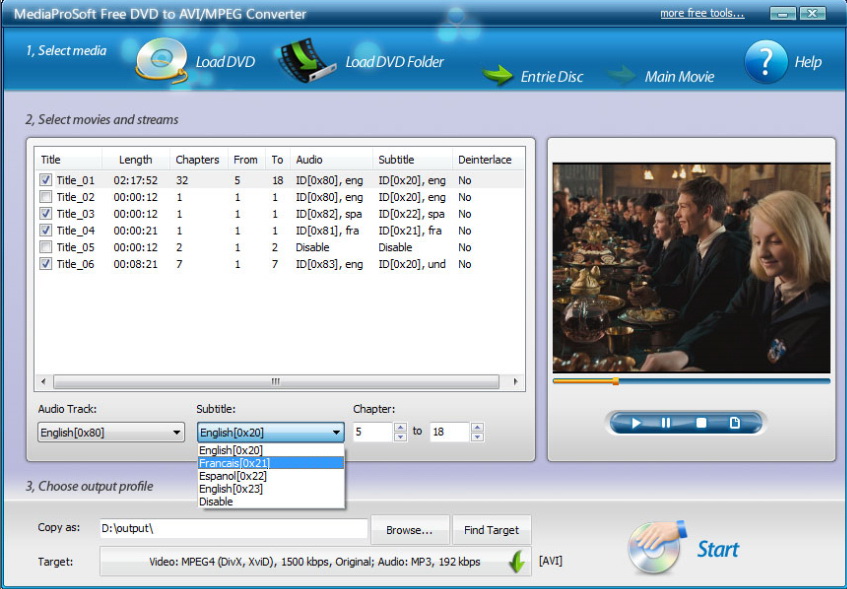Screen dimensions: 847x589
Task: Click the Load DVD Folder film icon
Action: click(x=306, y=61)
